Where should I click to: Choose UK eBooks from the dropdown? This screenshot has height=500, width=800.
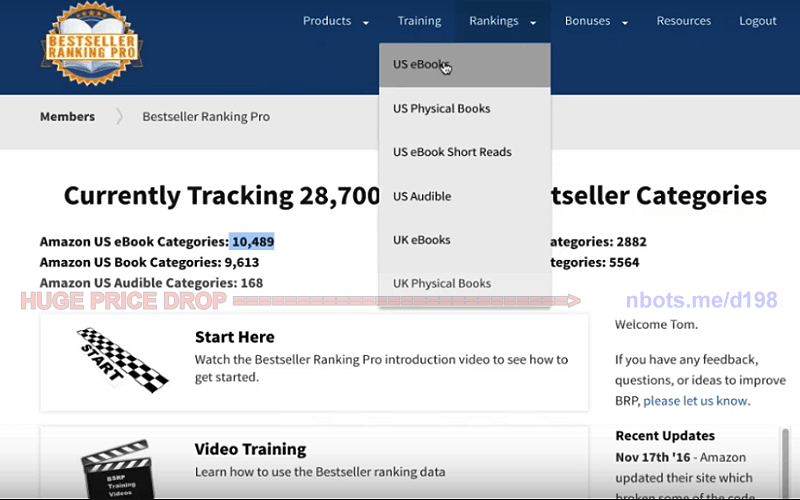click(465, 240)
